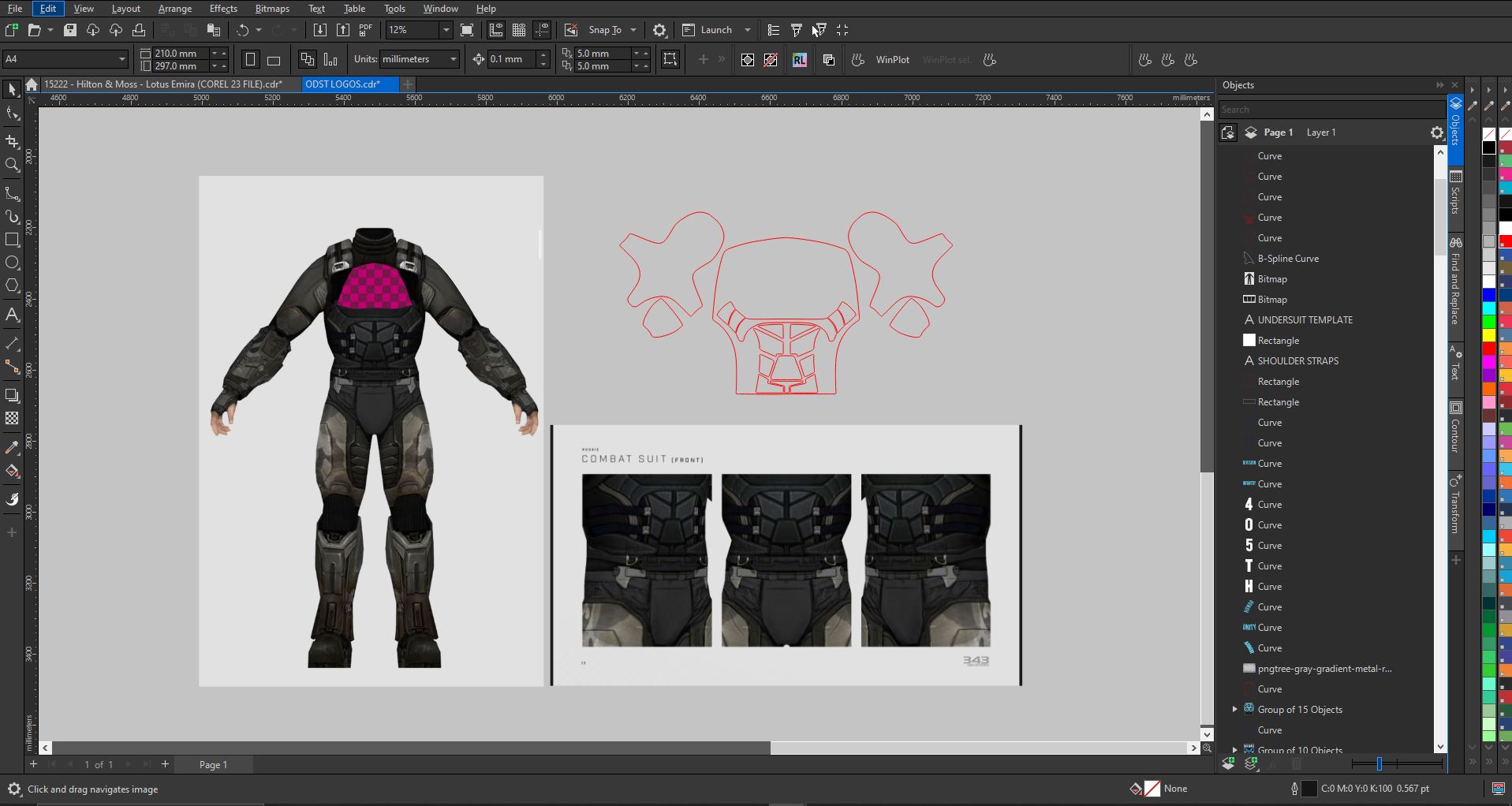Toggle Snap off button
Screen dimensions: 1512x806
[x=571, y=30]
